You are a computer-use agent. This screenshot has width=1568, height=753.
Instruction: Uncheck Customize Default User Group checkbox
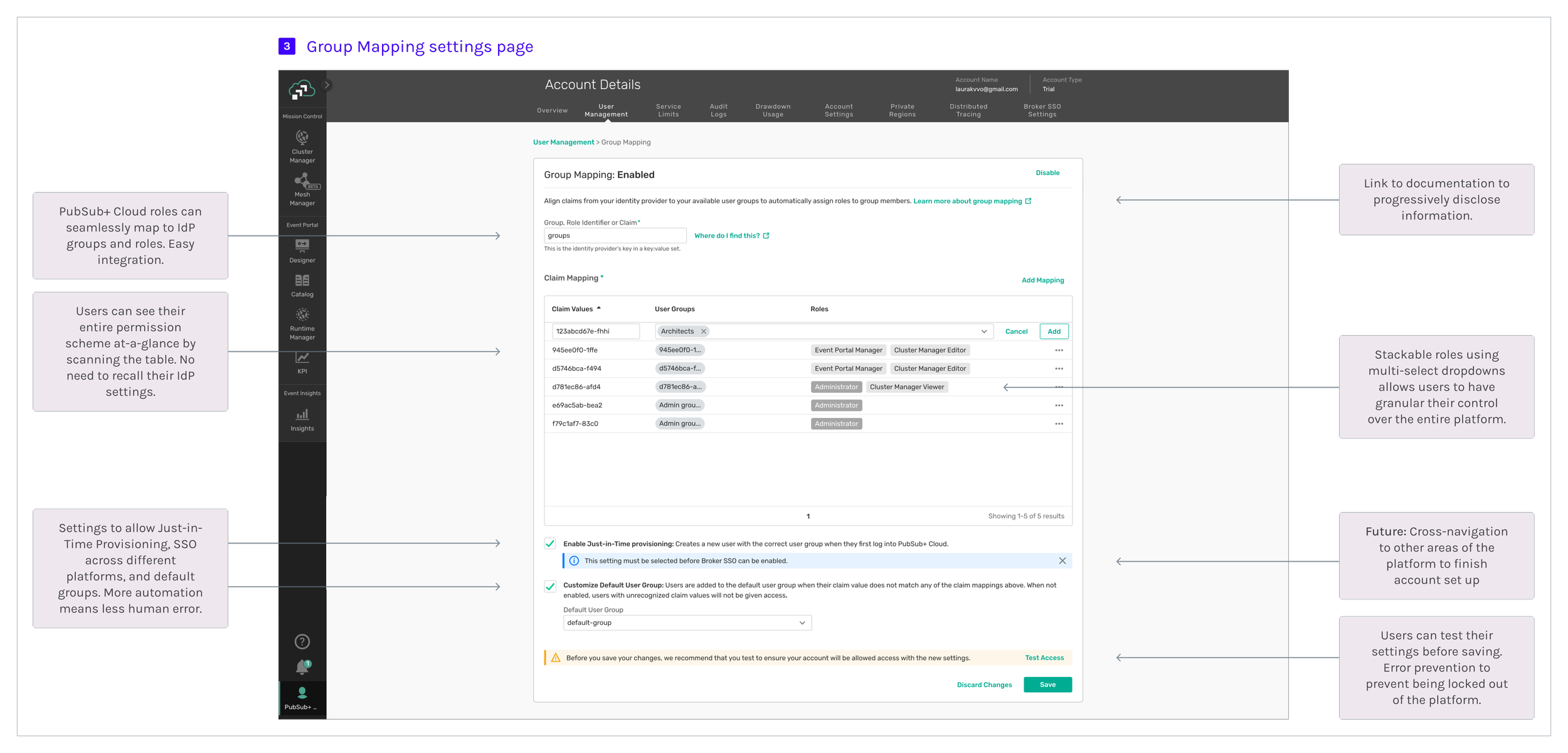(x=550, y=586)
